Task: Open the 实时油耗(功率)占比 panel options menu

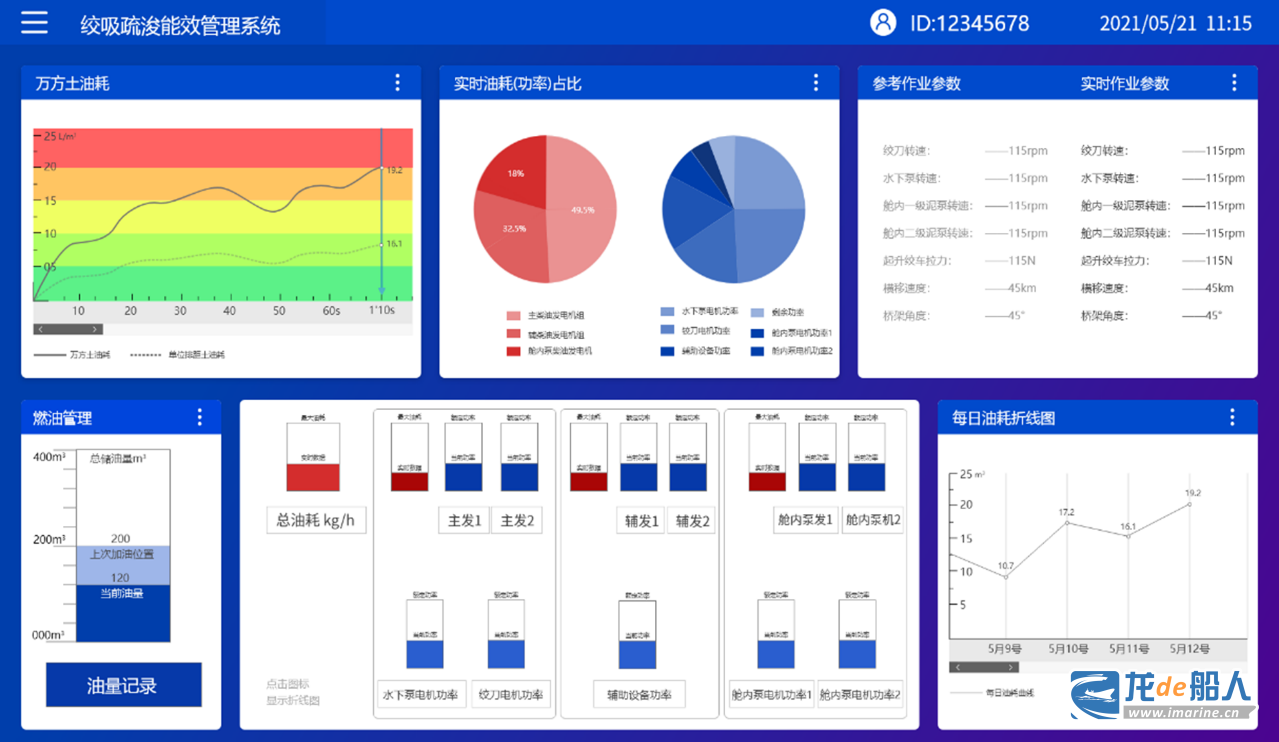Action: coord(816,83)
